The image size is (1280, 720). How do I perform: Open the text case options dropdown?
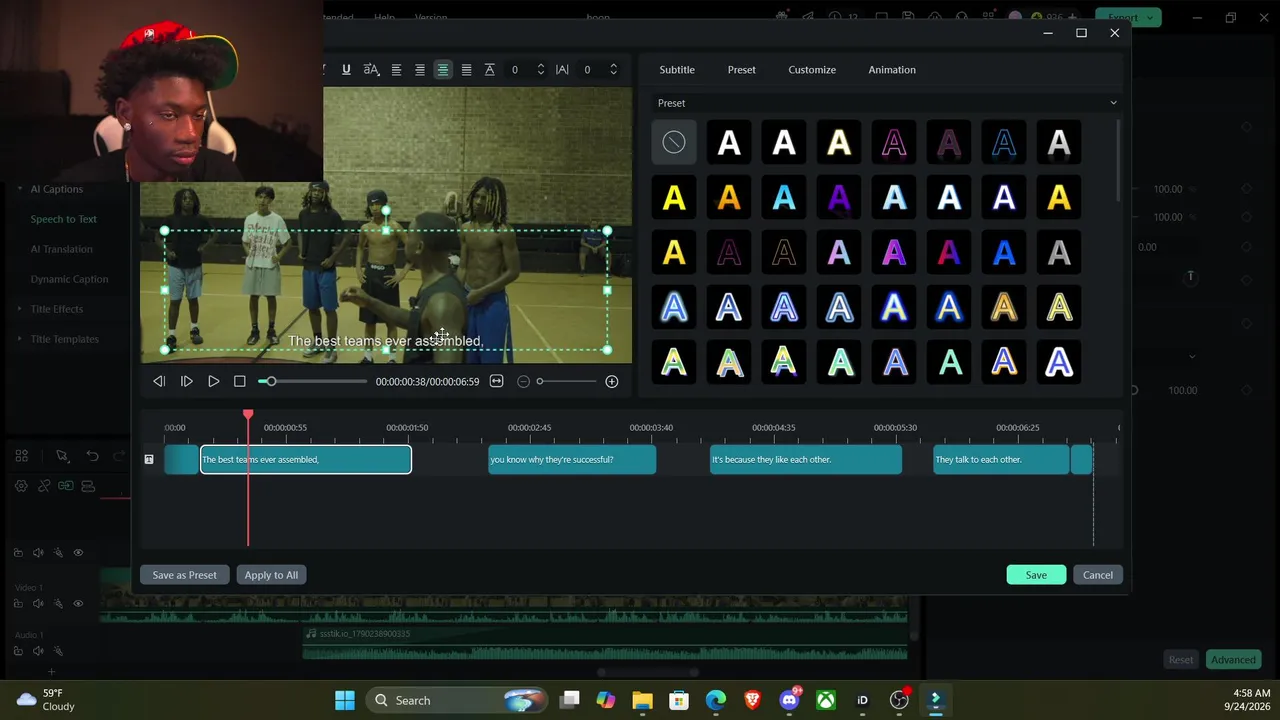(371, 69)
